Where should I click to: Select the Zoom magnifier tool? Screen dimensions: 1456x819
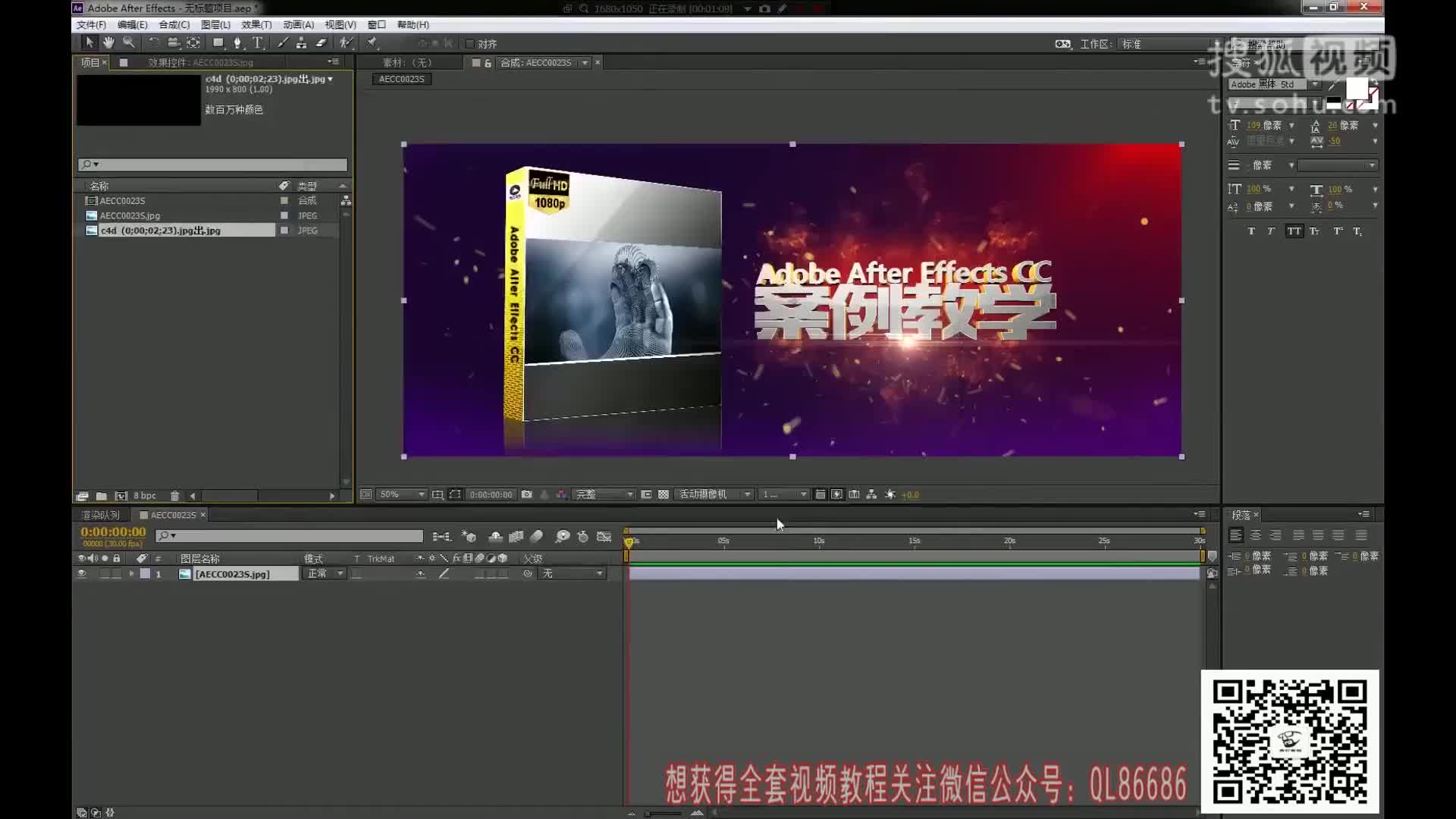point(129,42)
